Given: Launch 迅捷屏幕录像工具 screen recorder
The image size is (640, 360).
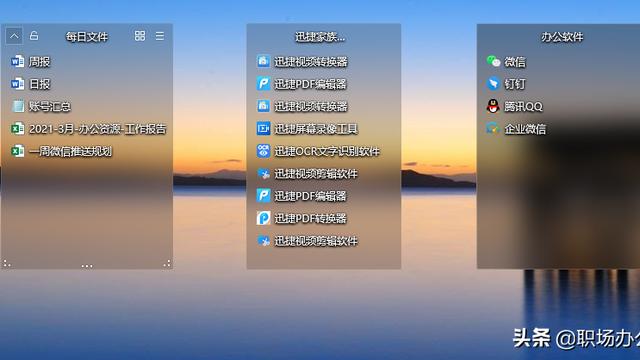Looking at the screenshot, I should pyautogui.click(x=307, y=129).
